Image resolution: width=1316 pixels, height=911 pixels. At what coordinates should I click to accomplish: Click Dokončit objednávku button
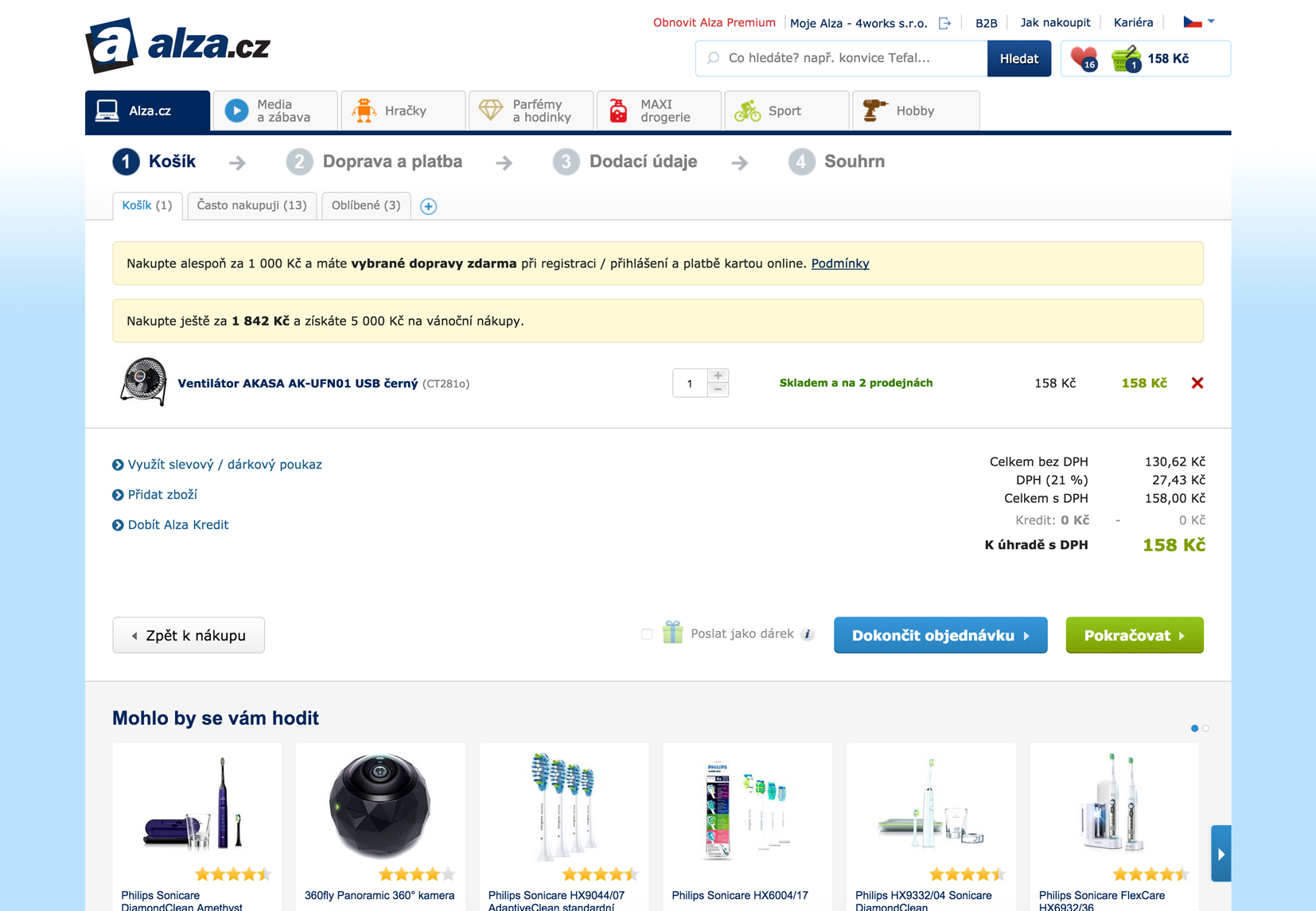point(940,636)
